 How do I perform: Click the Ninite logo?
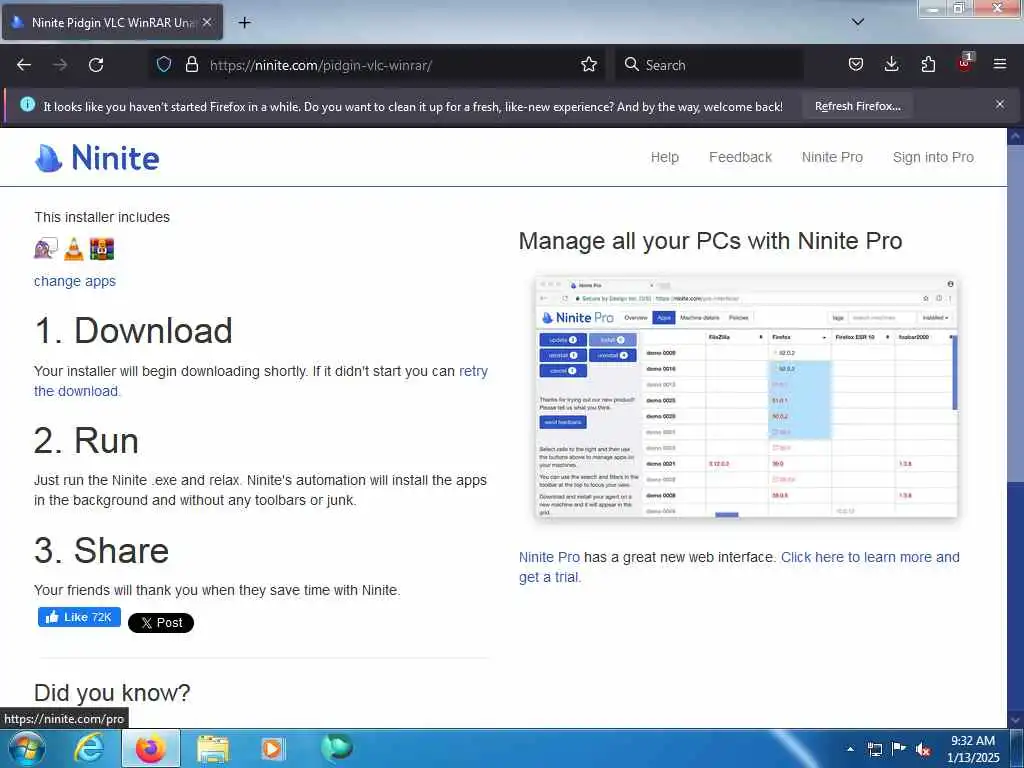pos(97,157)
